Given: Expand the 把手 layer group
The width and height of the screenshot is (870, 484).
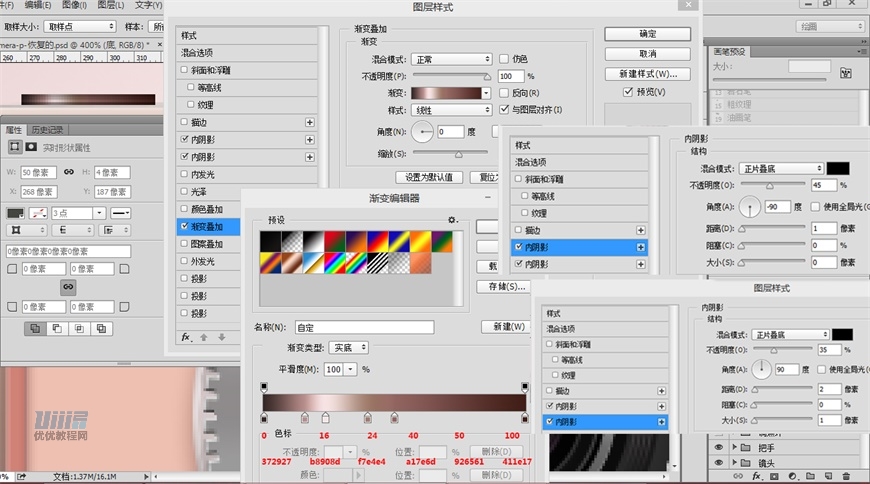Looking at the screenshot, I should [x=734, y=447].
